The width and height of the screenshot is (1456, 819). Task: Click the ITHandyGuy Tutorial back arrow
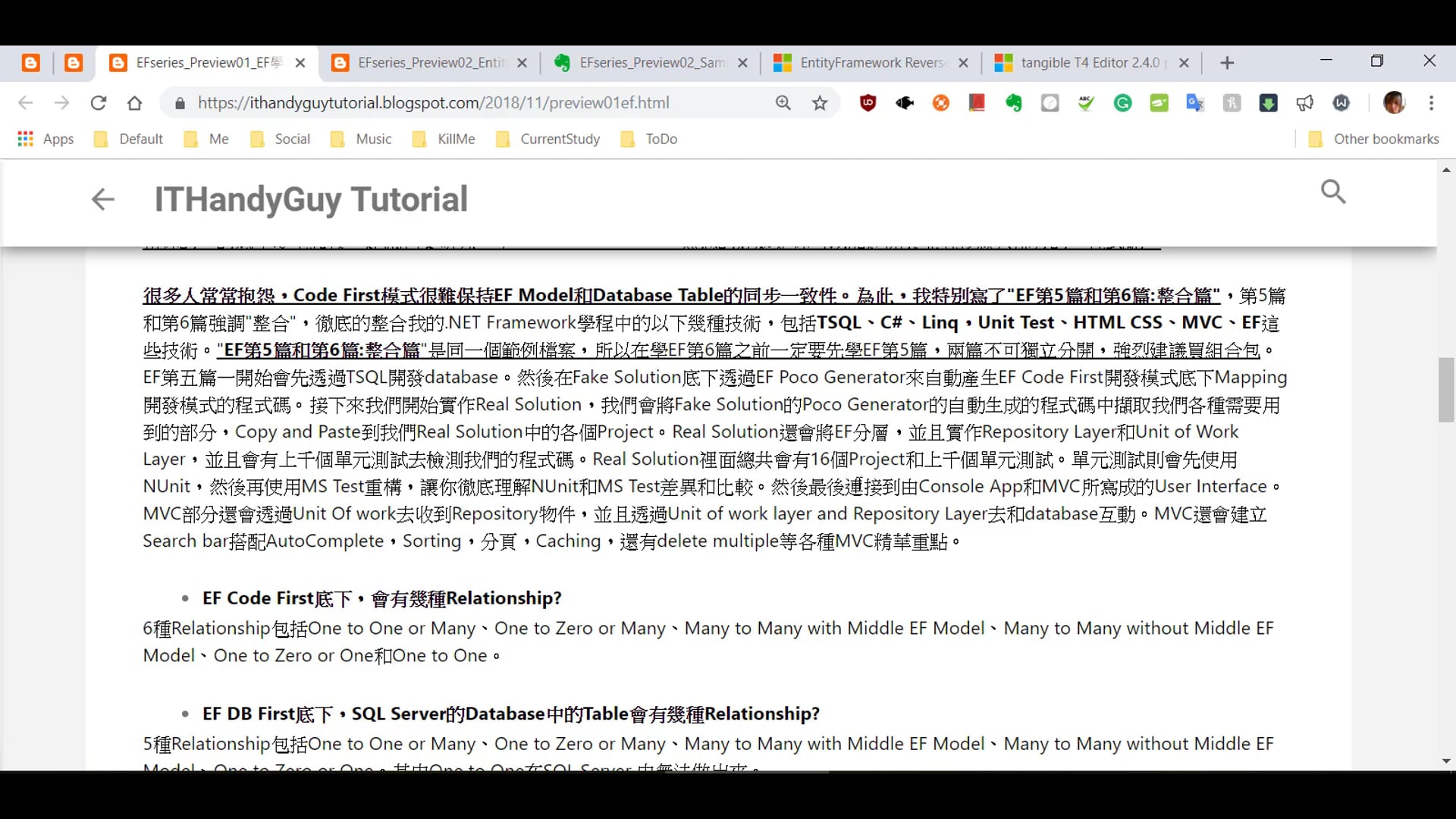pyautogui.click(x=102, y=199)
